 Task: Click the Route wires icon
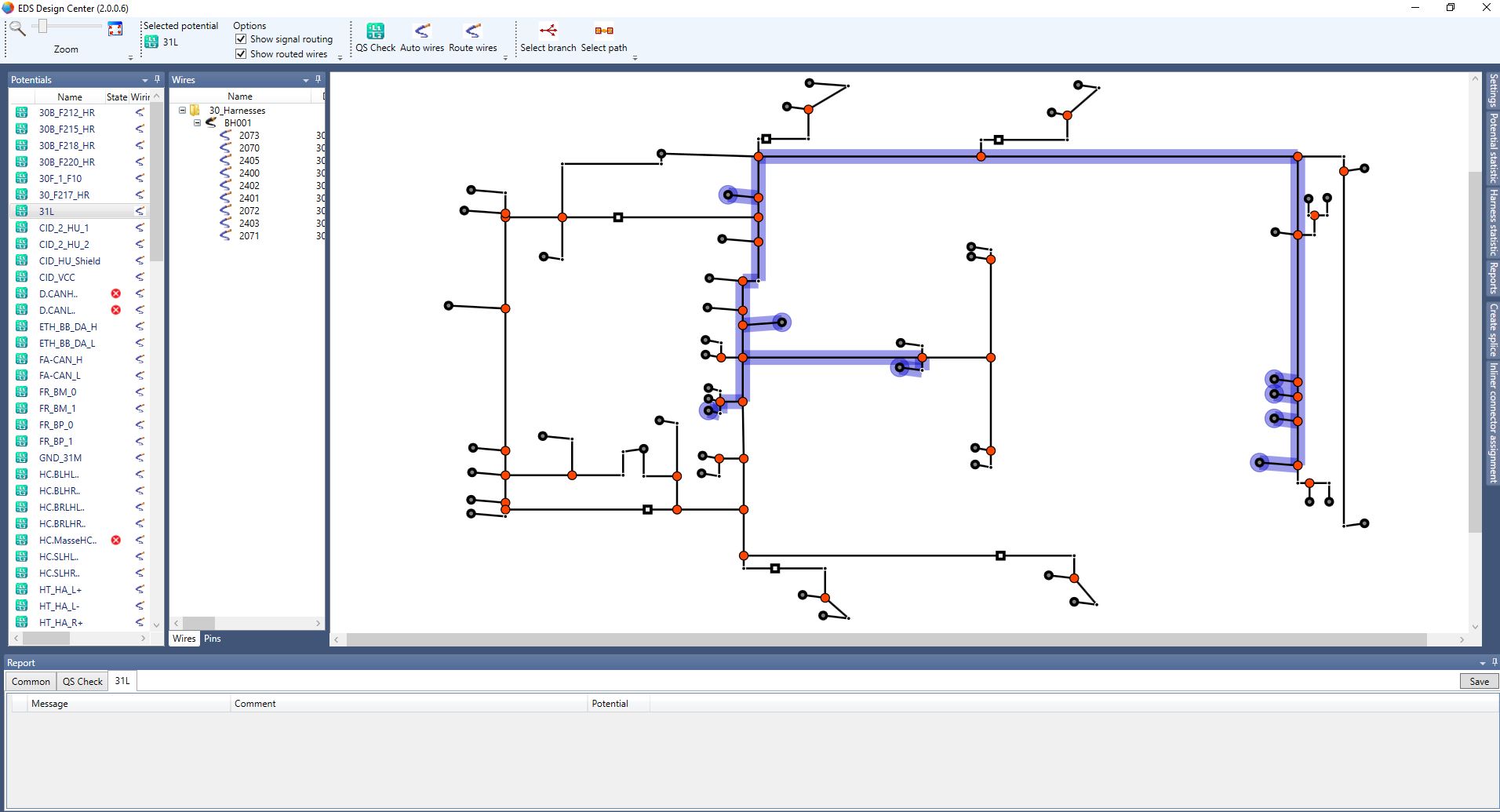472,31
